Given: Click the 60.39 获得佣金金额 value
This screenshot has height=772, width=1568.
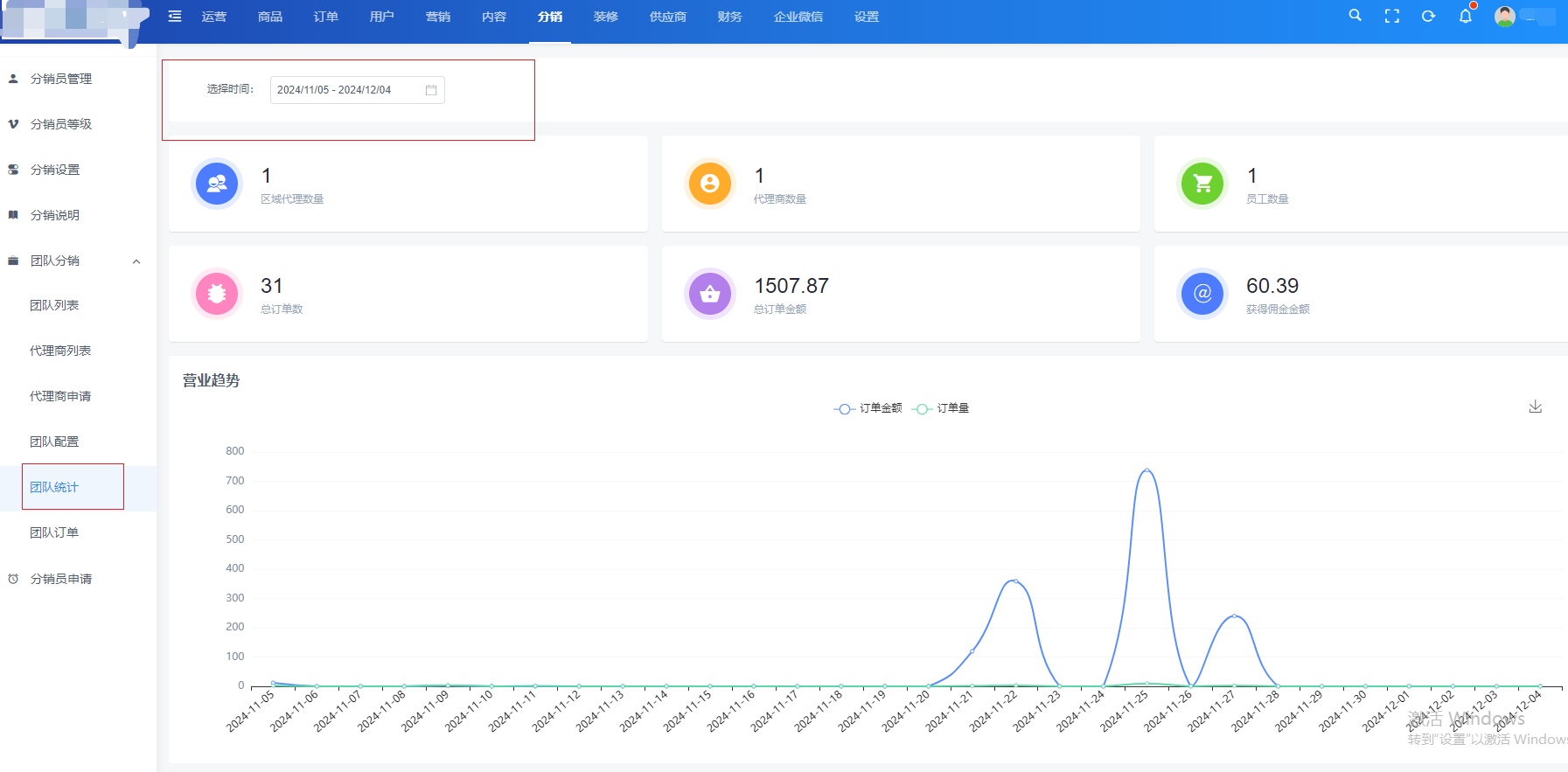Looking at the screenshot, I should [x=1272, y=286].
